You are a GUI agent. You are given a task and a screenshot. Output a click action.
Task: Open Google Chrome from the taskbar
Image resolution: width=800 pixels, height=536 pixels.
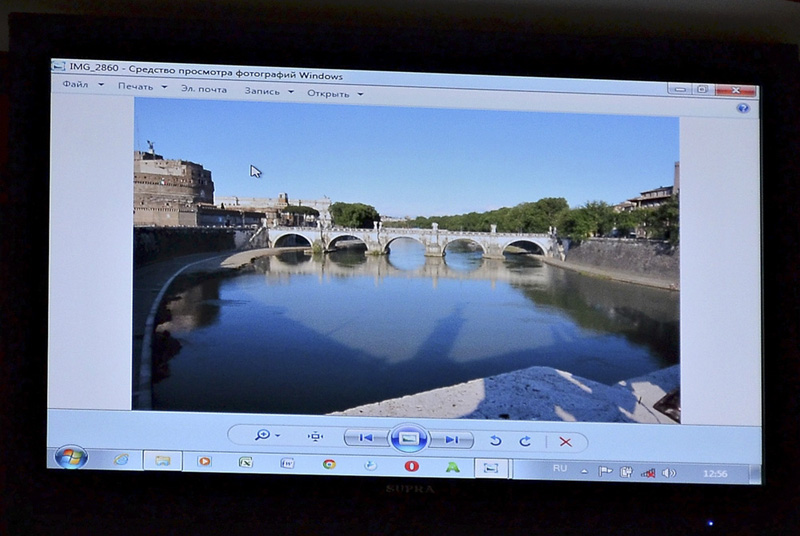point(329,463)
